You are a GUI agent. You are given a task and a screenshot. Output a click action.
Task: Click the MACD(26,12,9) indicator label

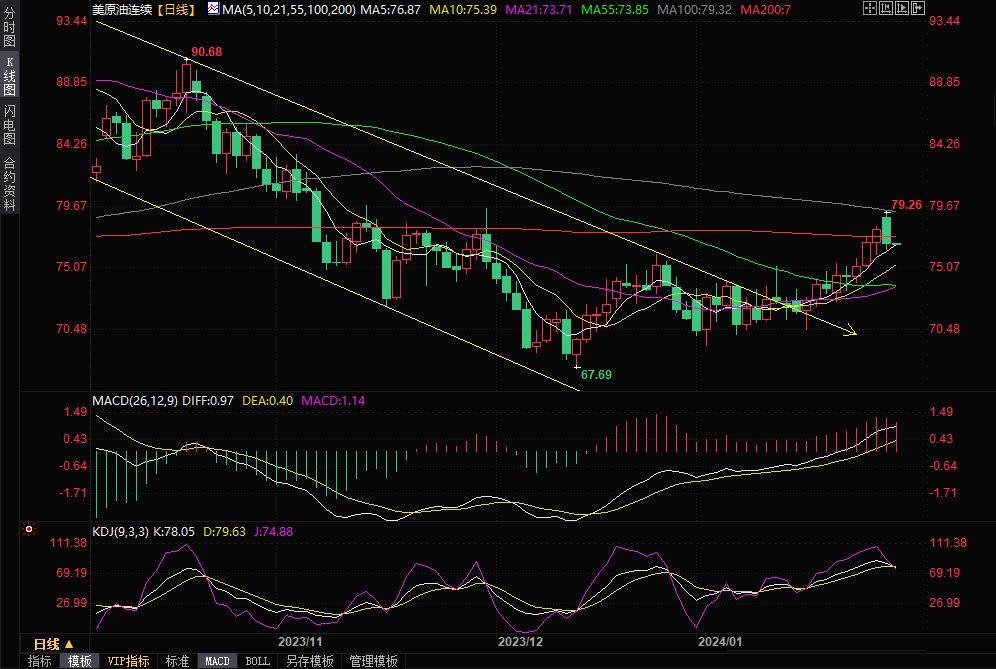pyautogui.click(x=135, y=401)
